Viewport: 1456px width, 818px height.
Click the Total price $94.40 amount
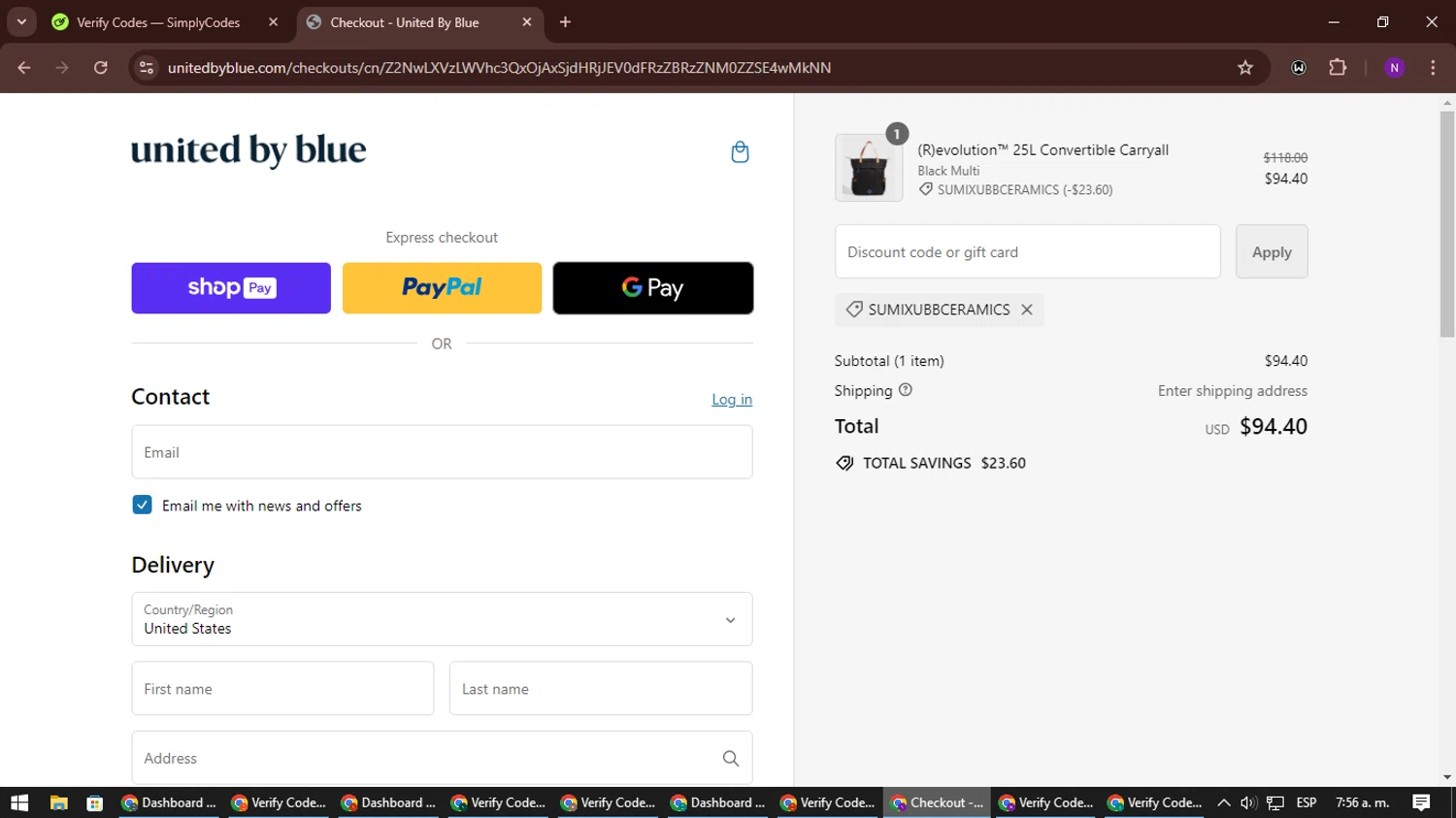(x=1274, y=426)
